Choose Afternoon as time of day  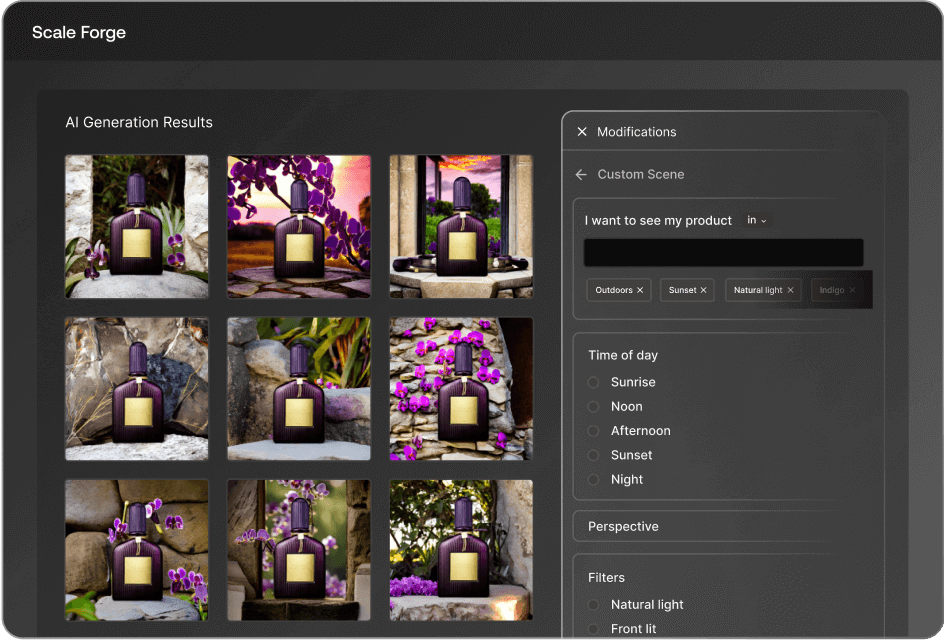click(593, 431)
